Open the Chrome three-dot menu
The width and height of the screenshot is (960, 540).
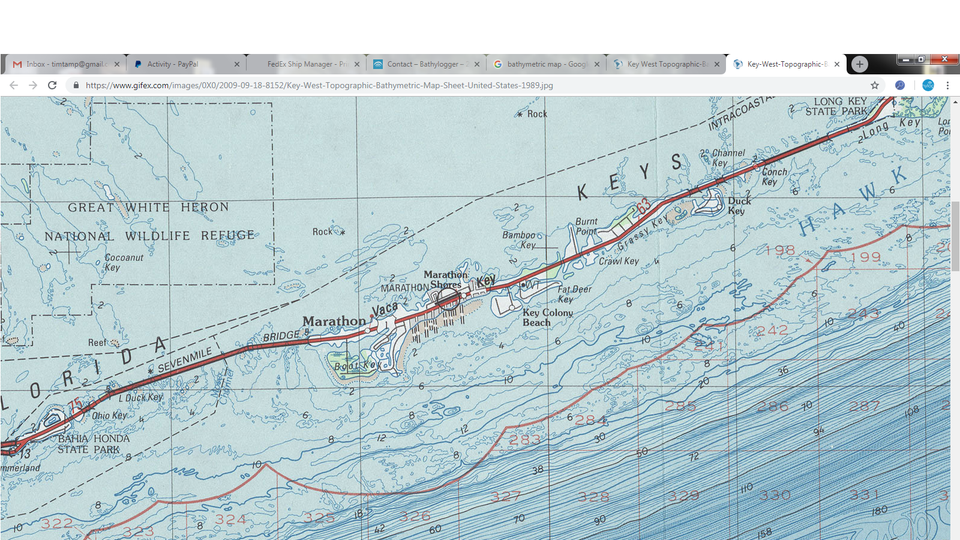pyautogui.click(x=947, y=85)
